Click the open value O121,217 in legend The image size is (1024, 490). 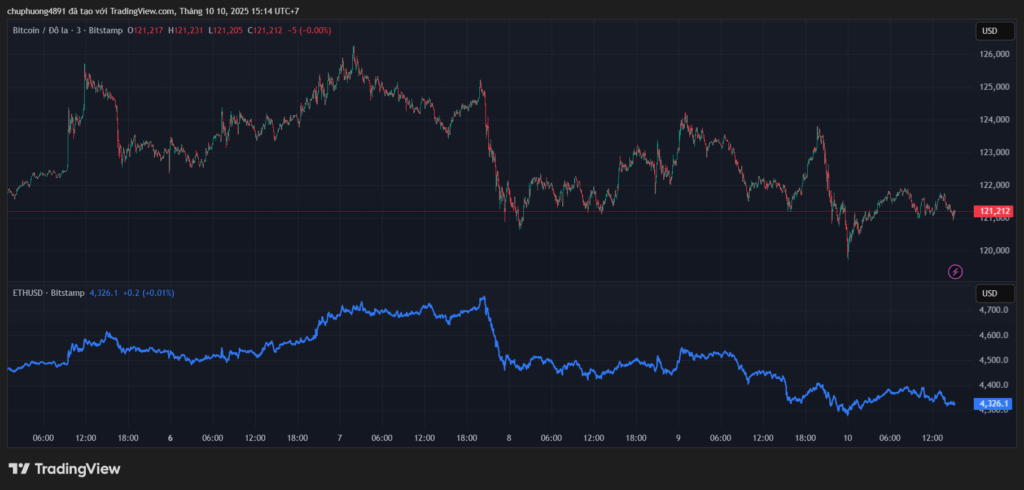145,30
